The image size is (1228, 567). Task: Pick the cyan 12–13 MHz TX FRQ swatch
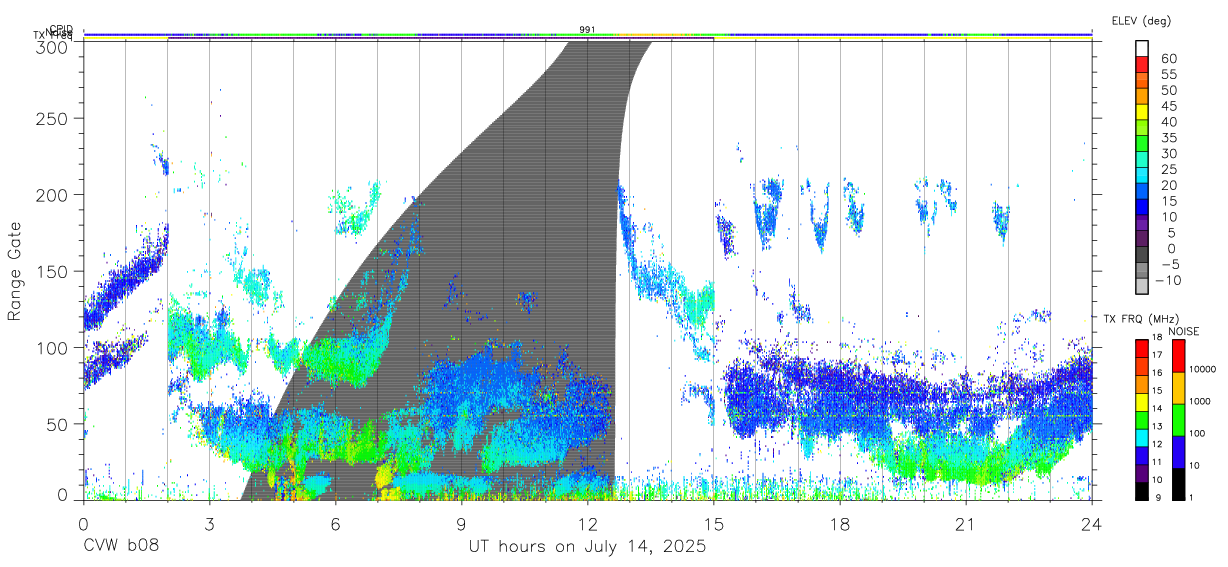coord(1142,436)
